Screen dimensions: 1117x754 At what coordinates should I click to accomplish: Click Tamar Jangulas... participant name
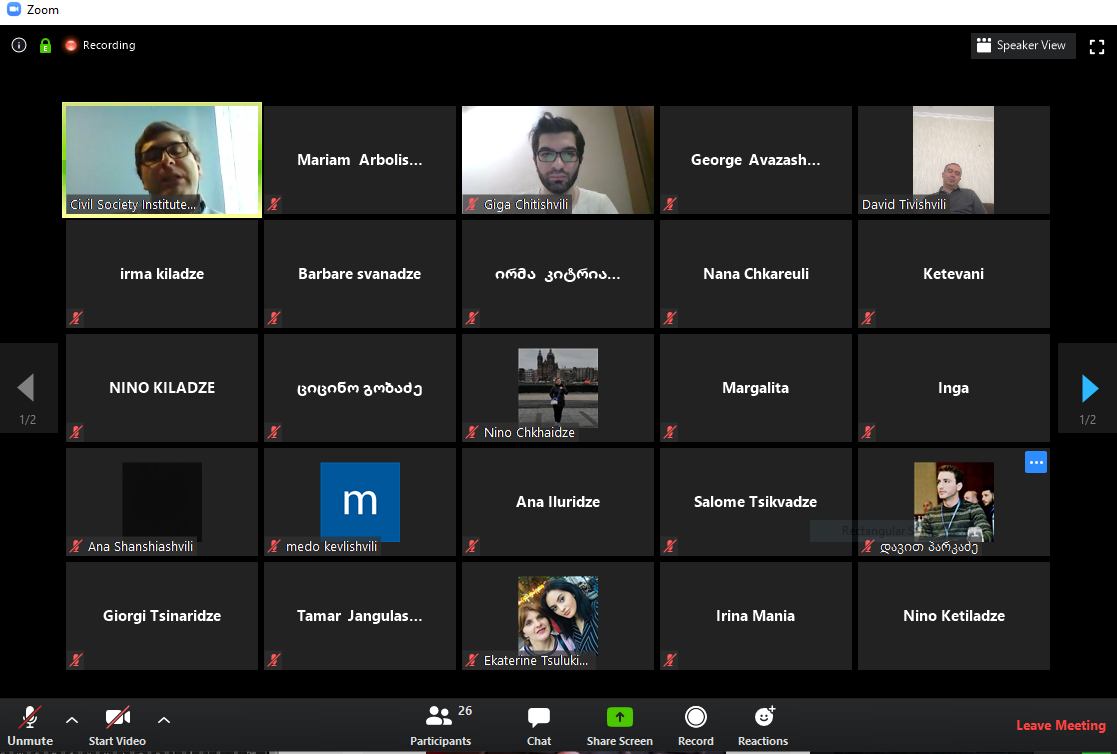[360, 616]
